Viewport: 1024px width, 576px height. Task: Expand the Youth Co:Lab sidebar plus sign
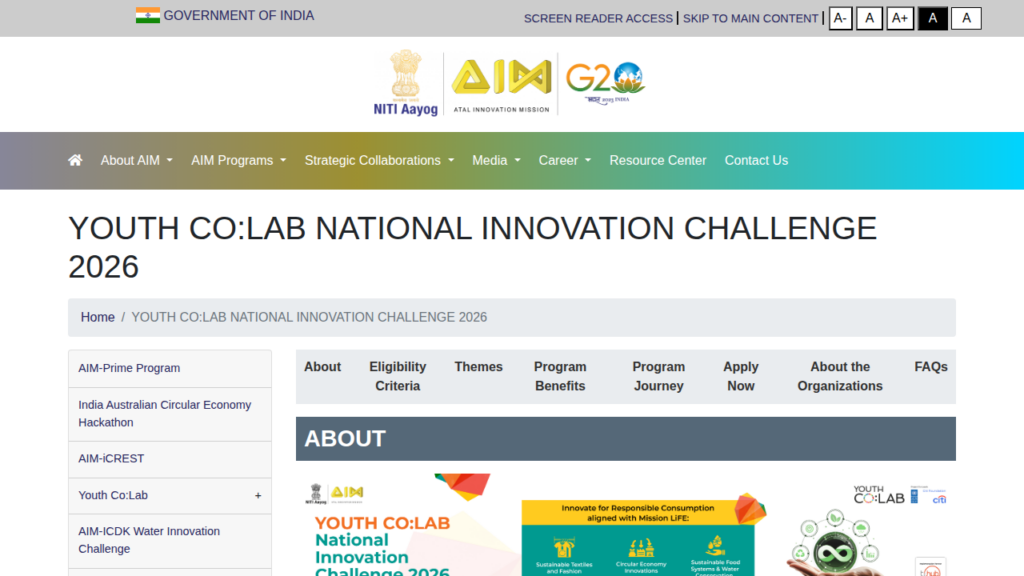[258, 496]
